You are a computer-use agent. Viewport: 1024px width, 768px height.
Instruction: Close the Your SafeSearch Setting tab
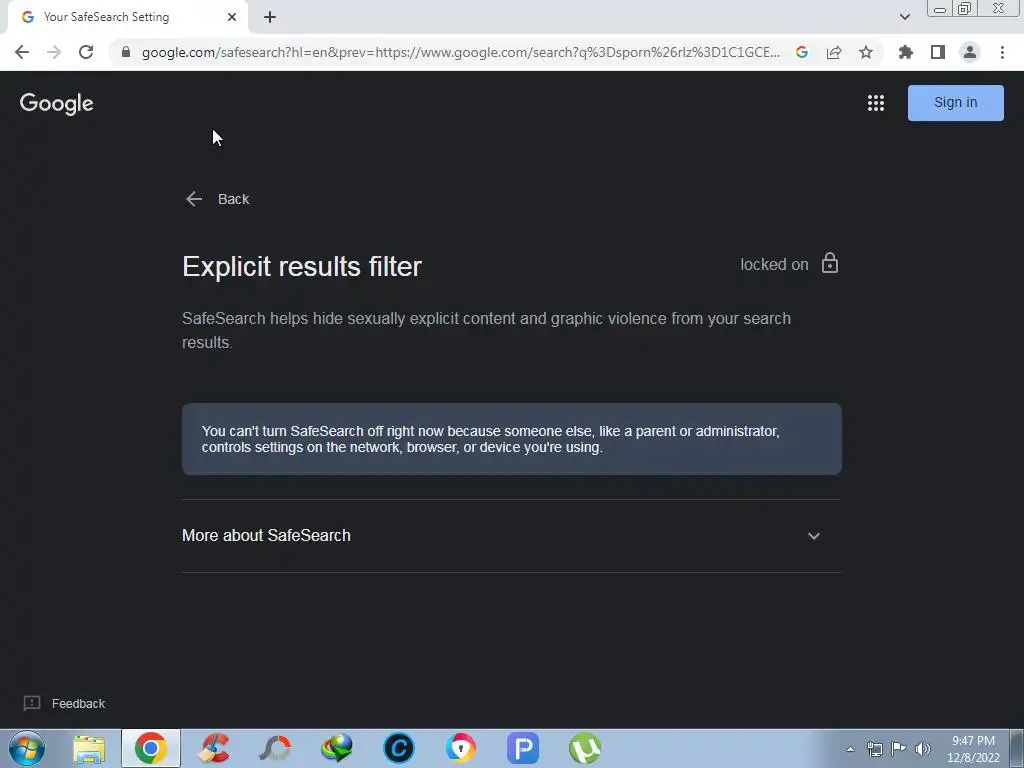click(232, 17)
